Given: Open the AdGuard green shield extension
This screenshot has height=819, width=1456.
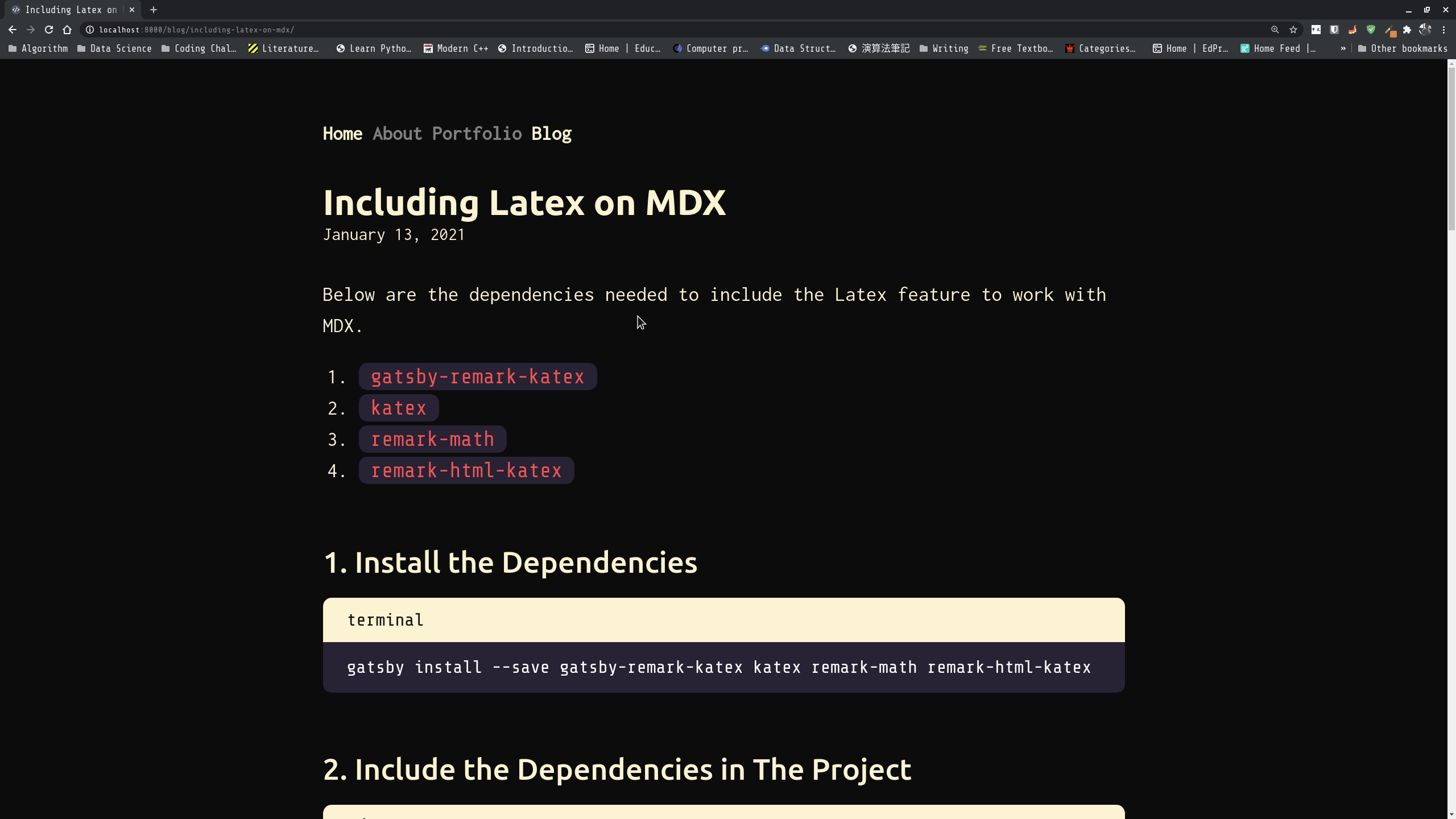Looking at the screenshot, I should click(x=1371, y=30).
